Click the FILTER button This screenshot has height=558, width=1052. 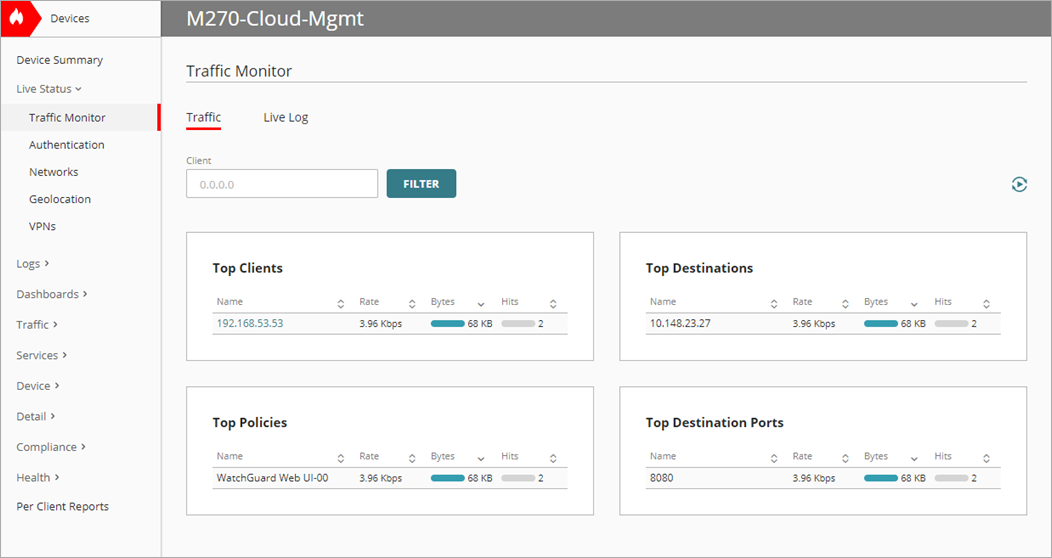(421, 184)
